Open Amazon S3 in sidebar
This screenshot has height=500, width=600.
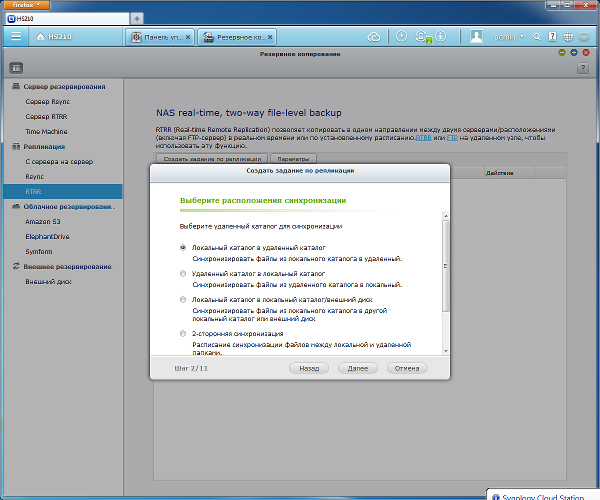pyautogui.click(x=43, y=221)
